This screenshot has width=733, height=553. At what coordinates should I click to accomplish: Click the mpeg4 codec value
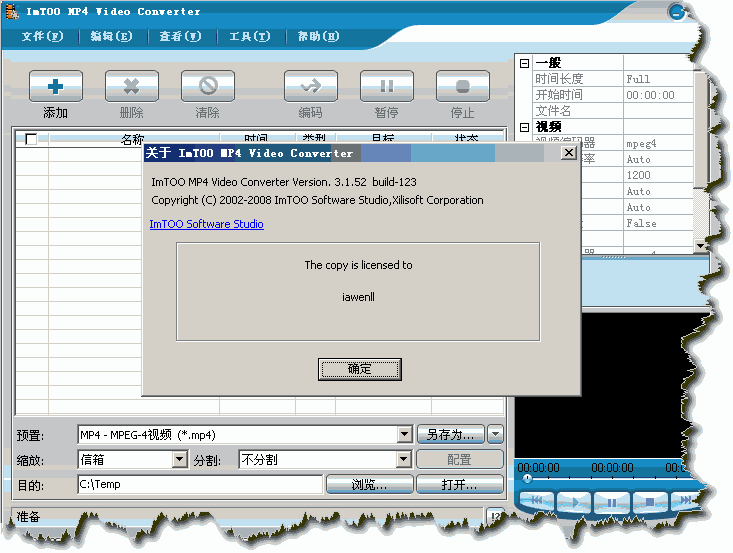coord(641,144)
